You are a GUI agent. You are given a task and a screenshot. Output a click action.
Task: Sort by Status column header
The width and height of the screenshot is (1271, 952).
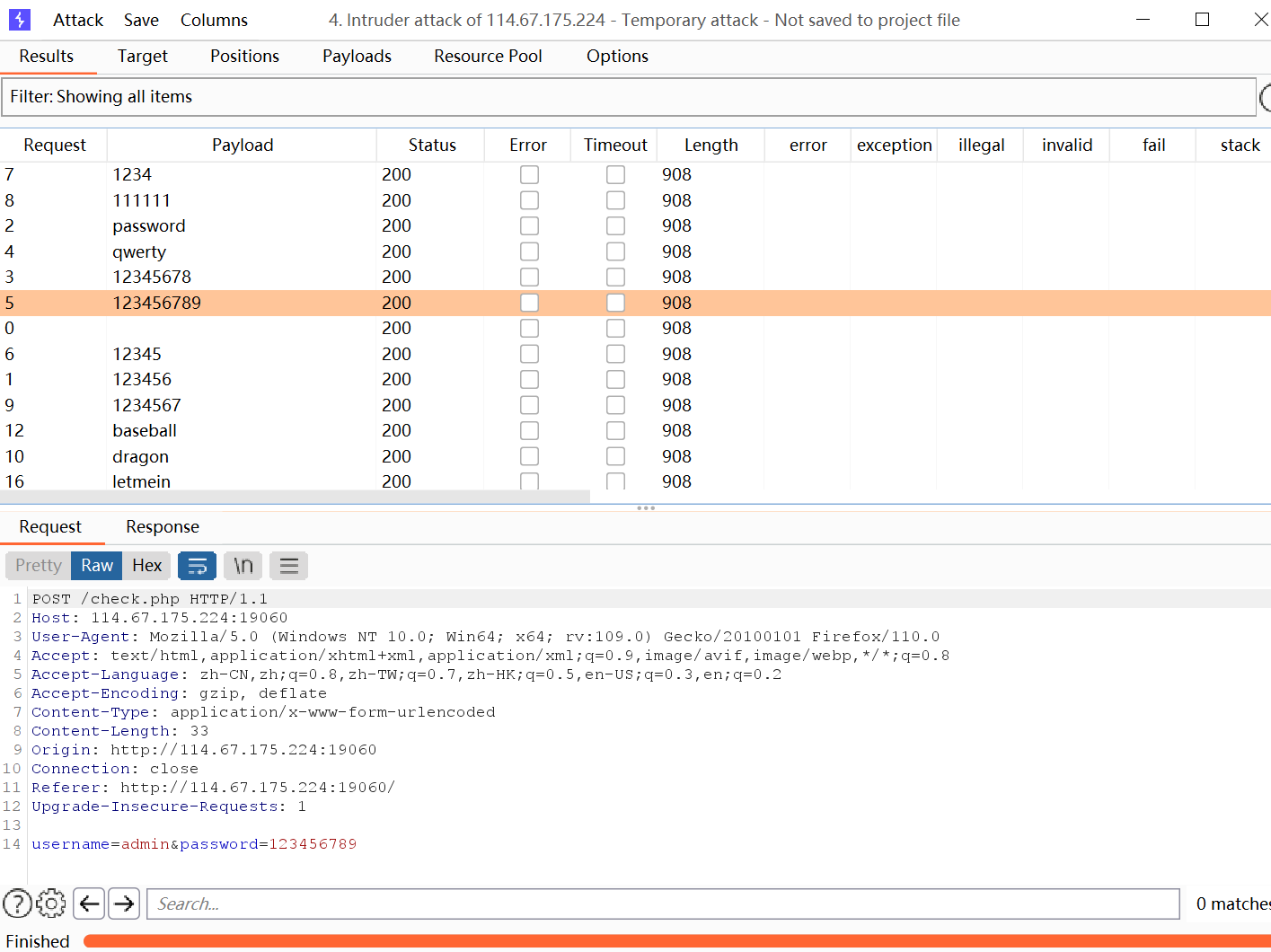coord(432,145)
